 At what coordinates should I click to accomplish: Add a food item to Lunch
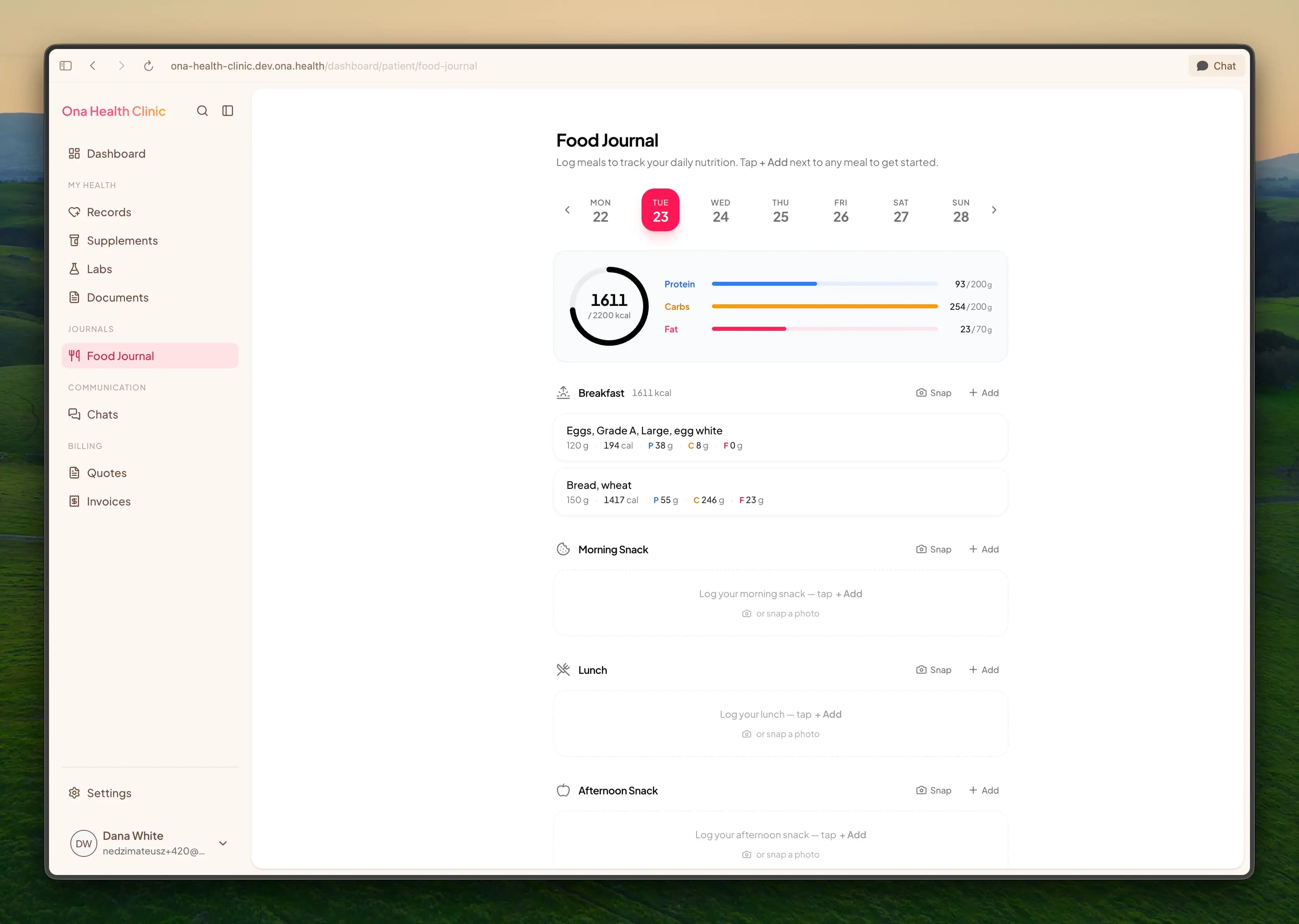(x=984, y=669)
